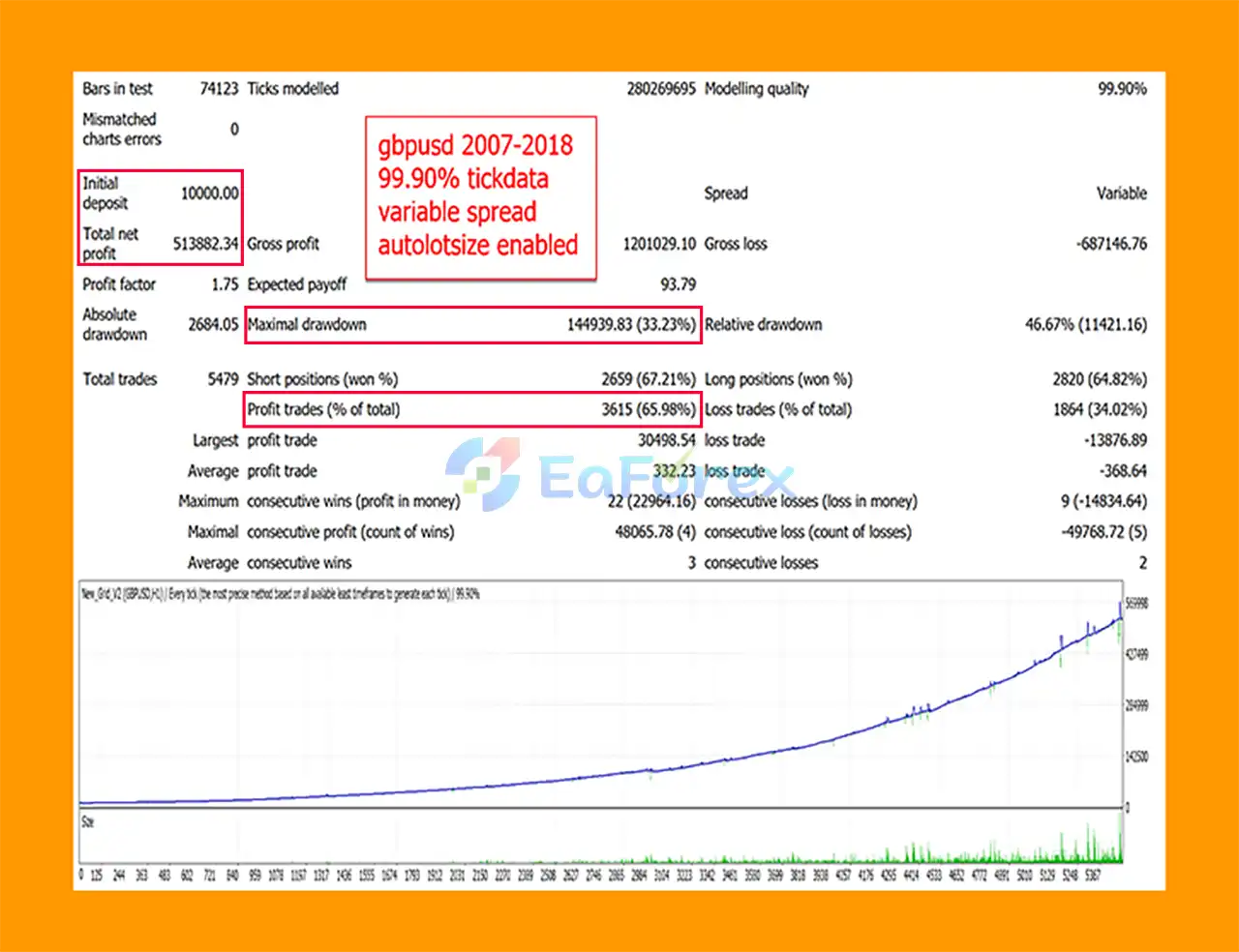Click the Maximal drawdown label

[x=307, y=325]
